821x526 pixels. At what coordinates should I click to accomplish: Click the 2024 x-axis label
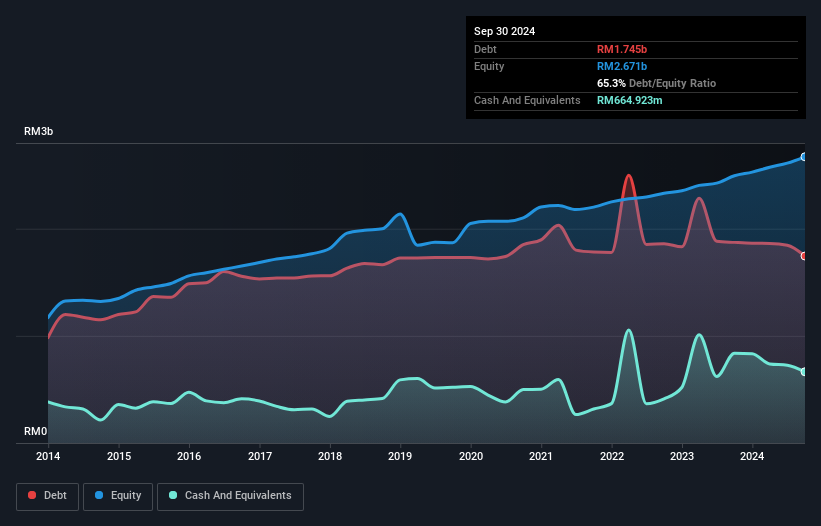(x=752, y=456)
